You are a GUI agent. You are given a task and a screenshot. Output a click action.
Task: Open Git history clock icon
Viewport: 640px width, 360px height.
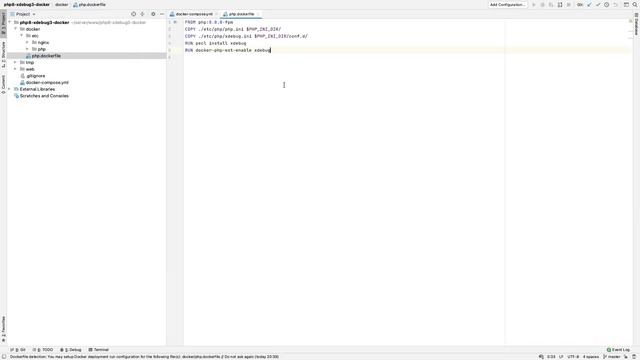coord(607,4)
